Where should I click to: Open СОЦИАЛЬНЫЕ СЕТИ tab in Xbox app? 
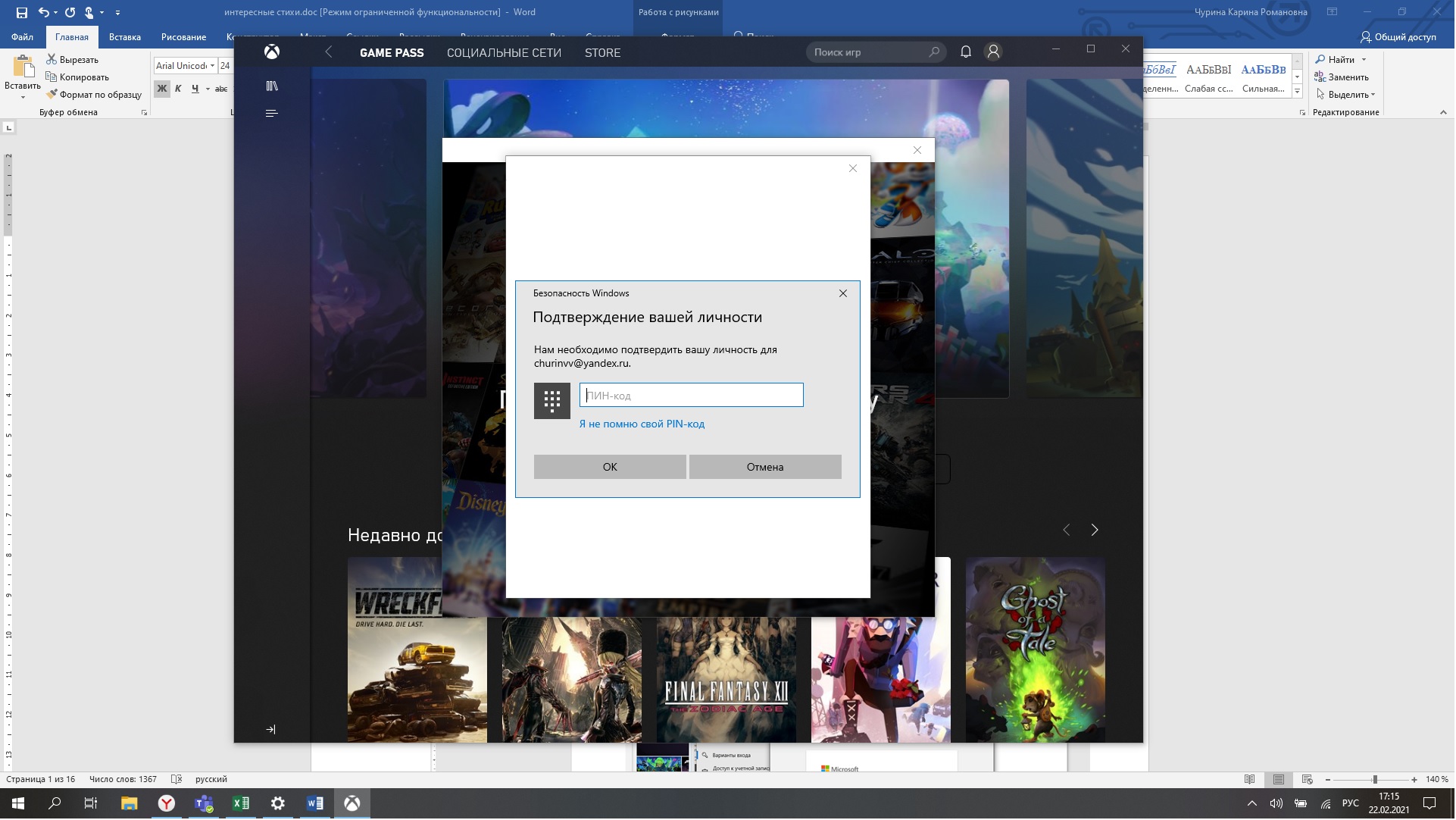click(505, 53)
